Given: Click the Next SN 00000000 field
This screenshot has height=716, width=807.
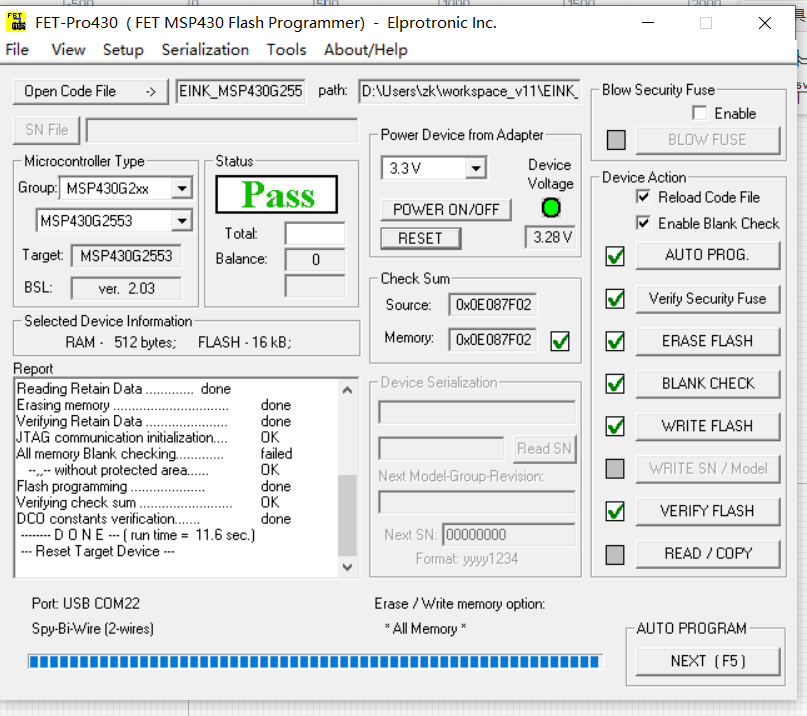Looking at the screenshot, I should tap(509, 535).
